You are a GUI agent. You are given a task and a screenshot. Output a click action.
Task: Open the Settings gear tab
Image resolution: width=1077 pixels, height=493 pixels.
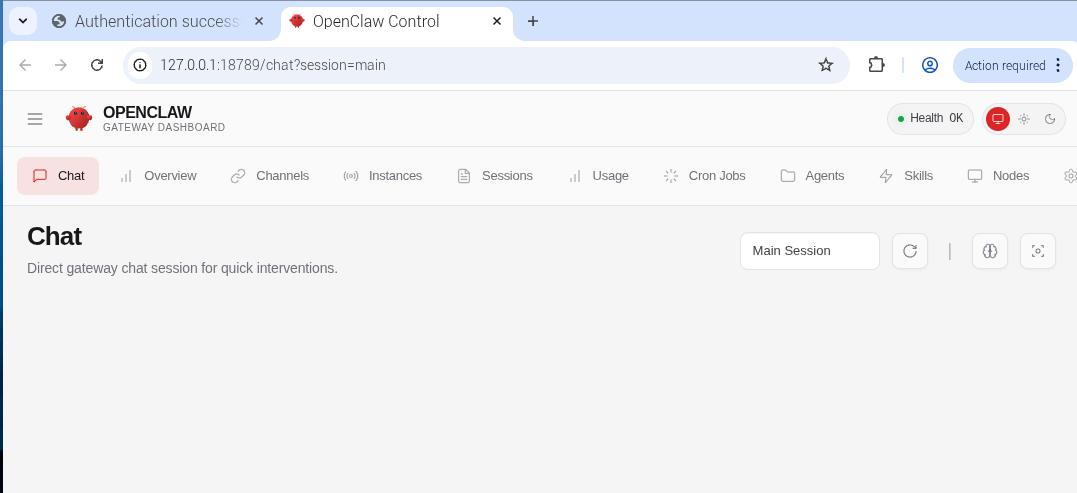tap(1069, 176)
